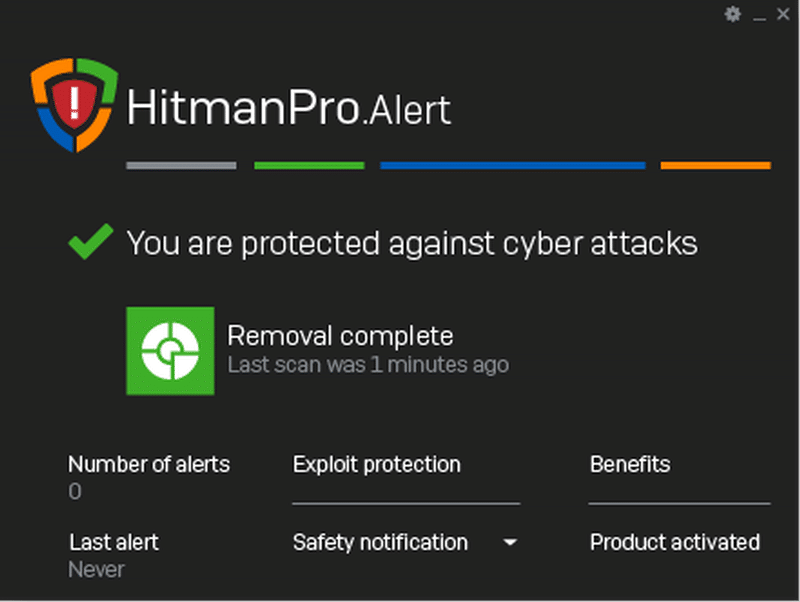Click the Product activated link

pyautogui.click(x=675, y=542)
